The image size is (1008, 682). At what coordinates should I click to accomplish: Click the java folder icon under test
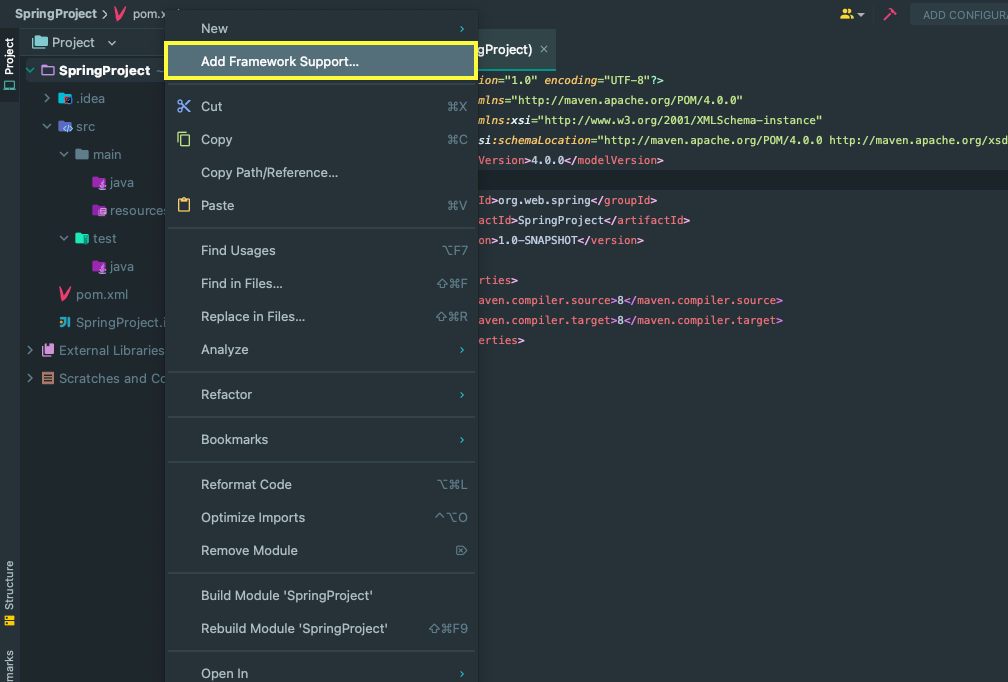[99, 266]
